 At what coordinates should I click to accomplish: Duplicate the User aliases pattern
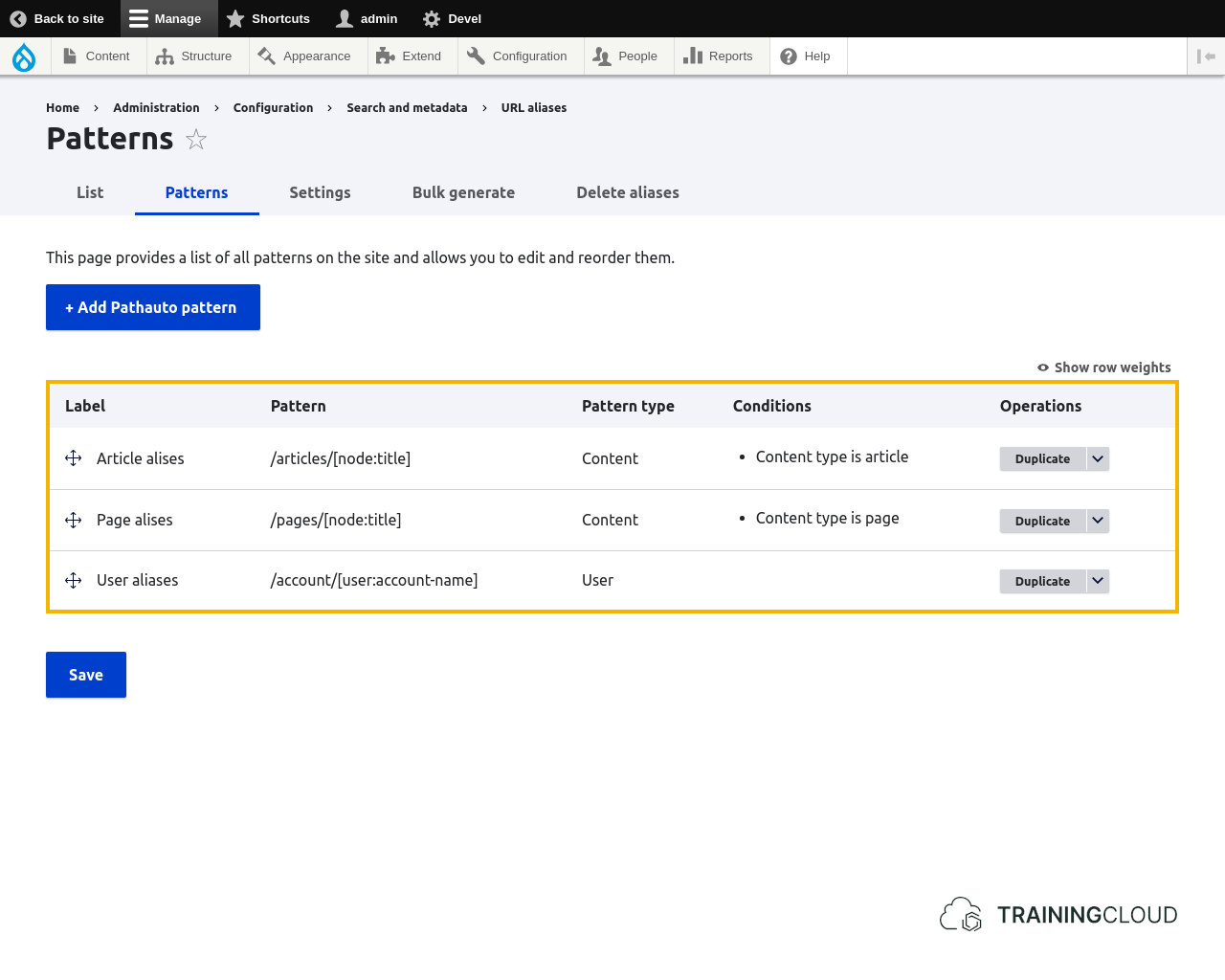click(1042, 581)
